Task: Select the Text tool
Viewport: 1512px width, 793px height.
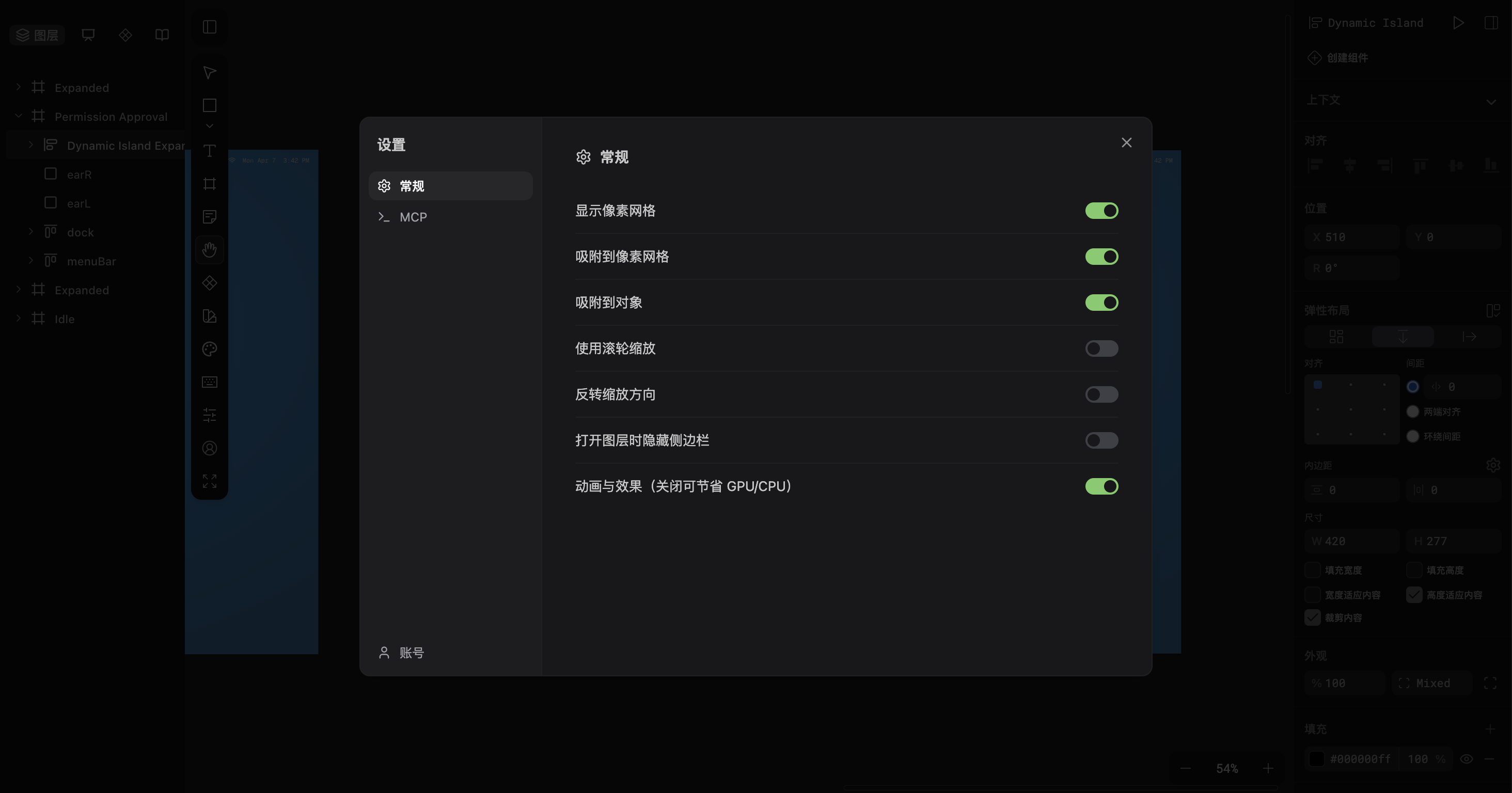Action: 210,151
